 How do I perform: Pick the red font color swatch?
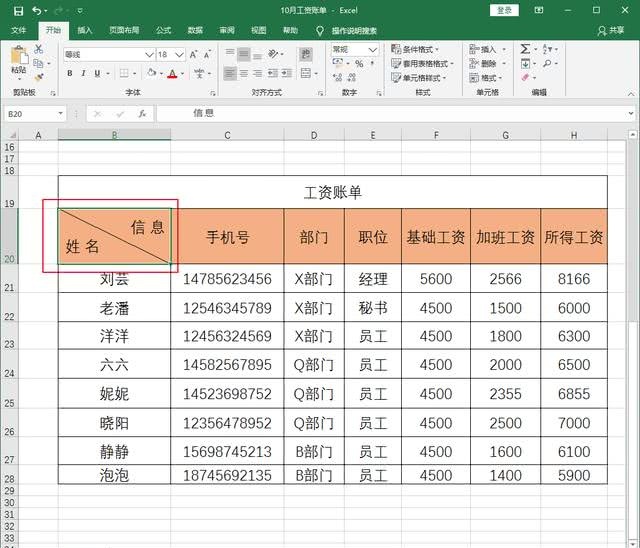click(172, 74)
